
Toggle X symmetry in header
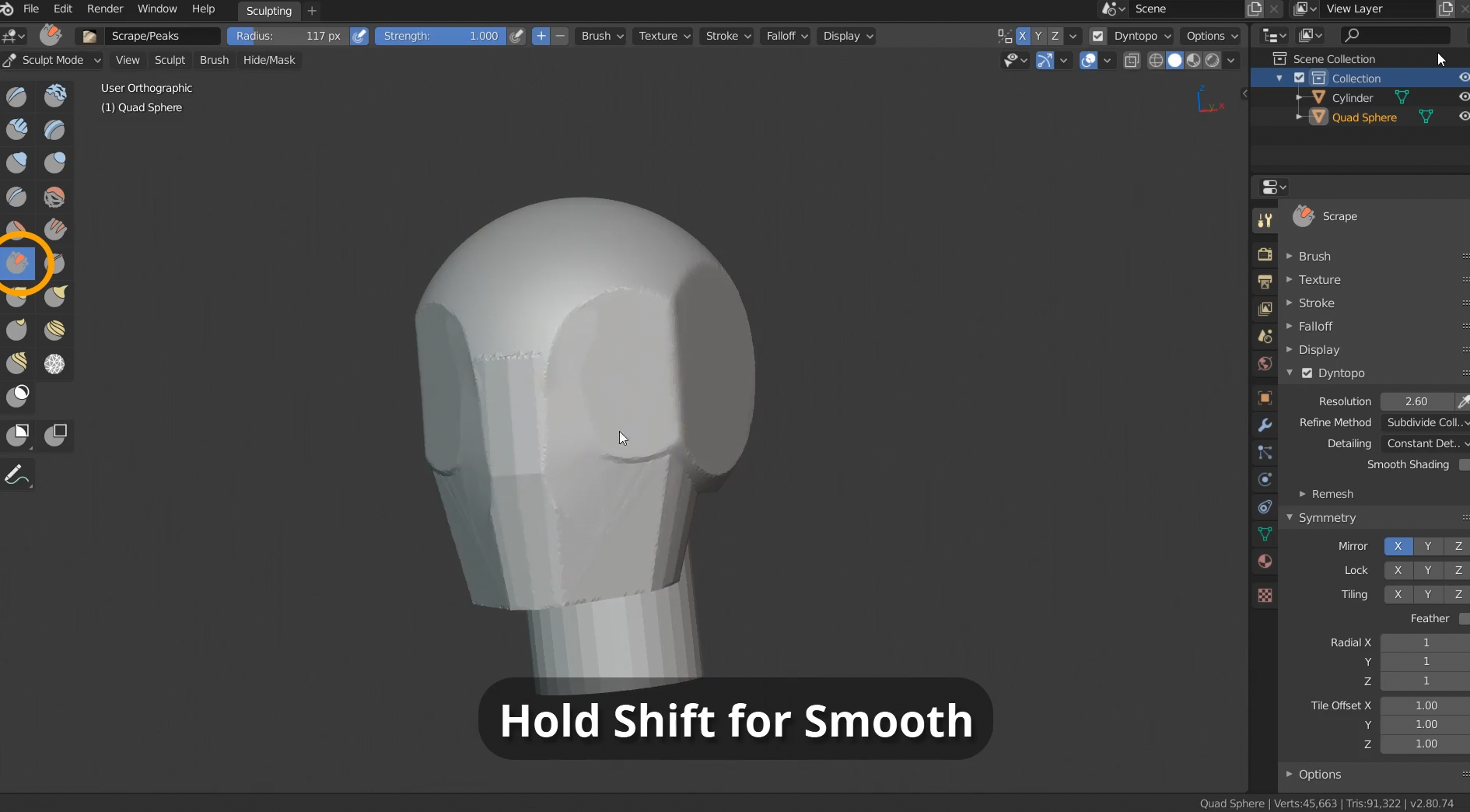coord(1022,36)
